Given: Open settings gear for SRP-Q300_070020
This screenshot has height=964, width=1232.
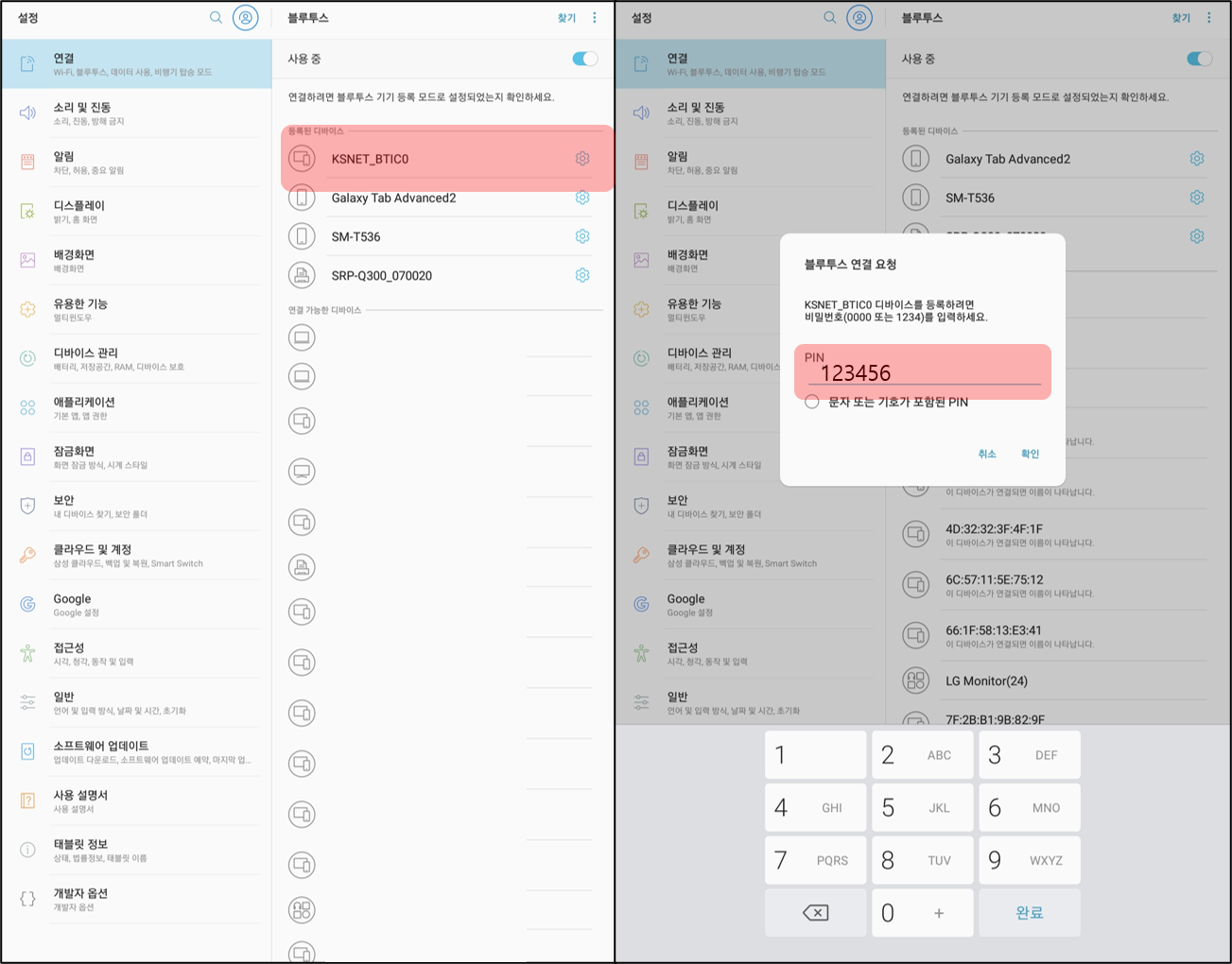Looking at the screenshot, I should (x=582, y=275).
